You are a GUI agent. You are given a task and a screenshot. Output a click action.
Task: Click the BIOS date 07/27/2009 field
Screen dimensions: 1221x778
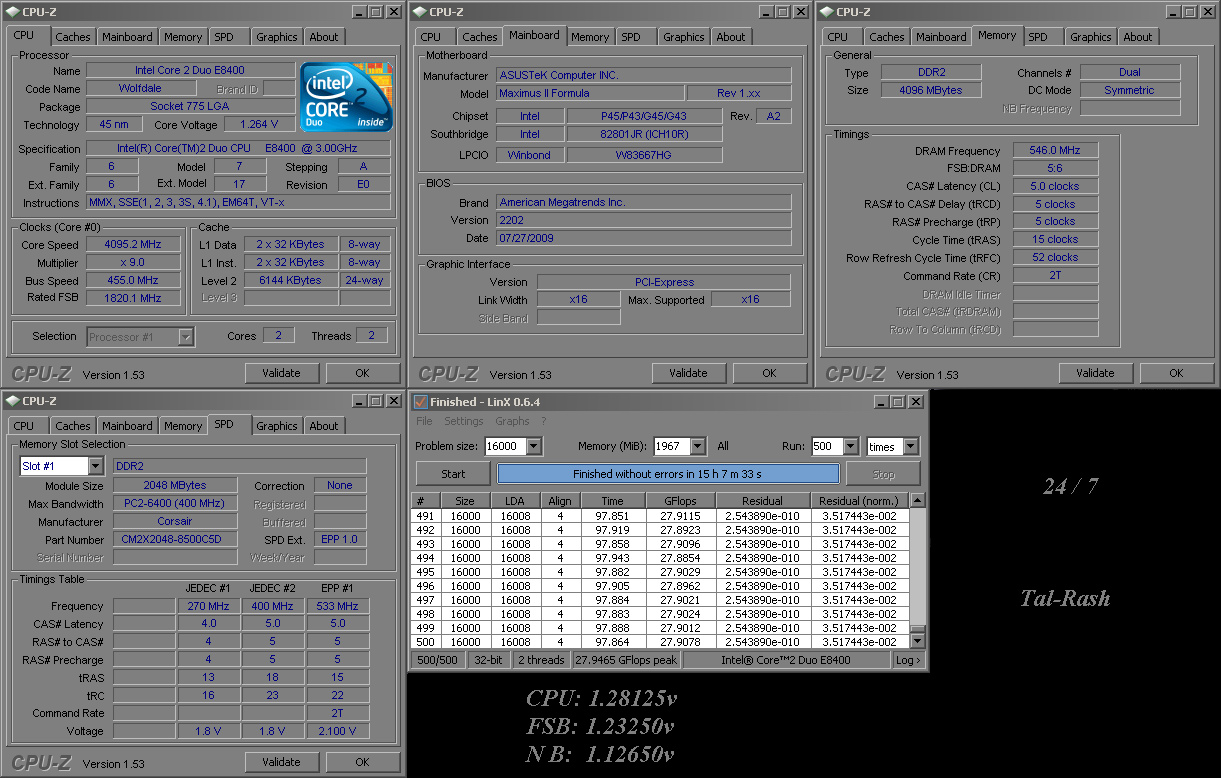tap(644, 238)
